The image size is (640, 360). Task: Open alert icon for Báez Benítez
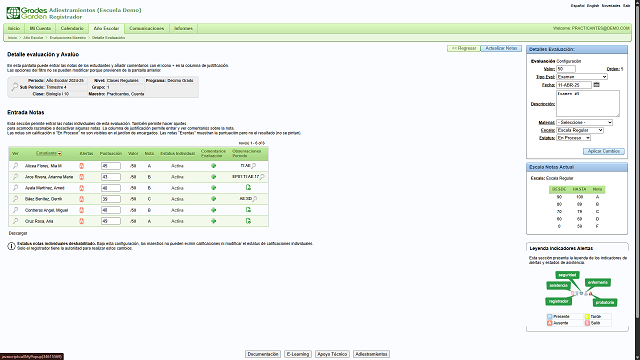81,199
